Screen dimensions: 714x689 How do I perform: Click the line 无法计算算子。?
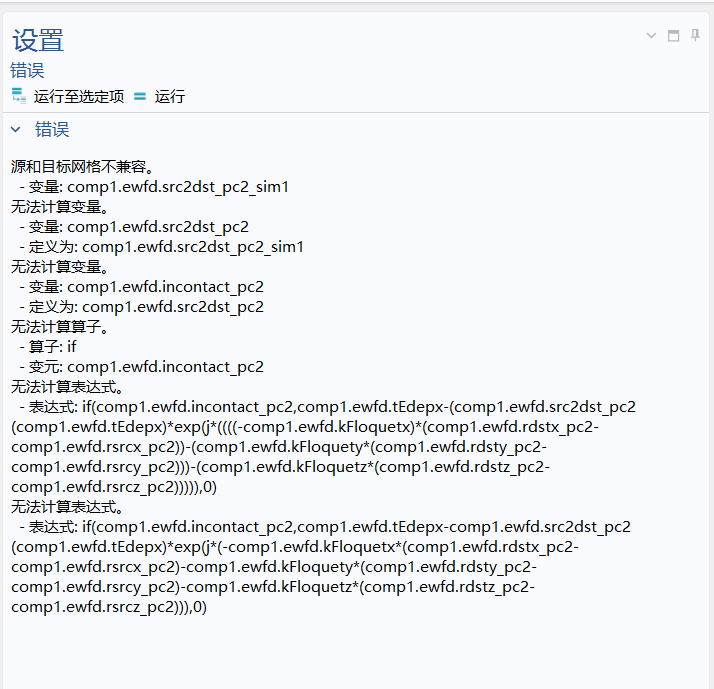(60, 327)
